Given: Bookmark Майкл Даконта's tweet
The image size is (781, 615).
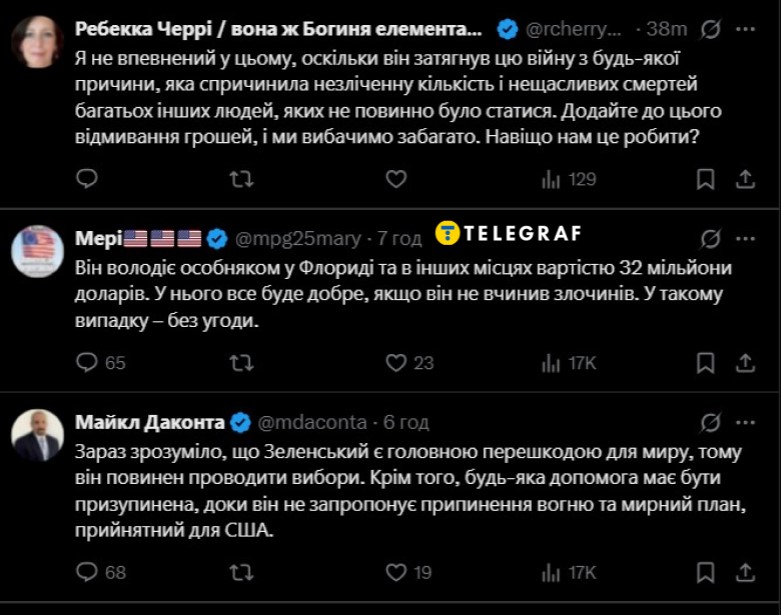Looking at the screenshot, I should (x=705, y=572).
